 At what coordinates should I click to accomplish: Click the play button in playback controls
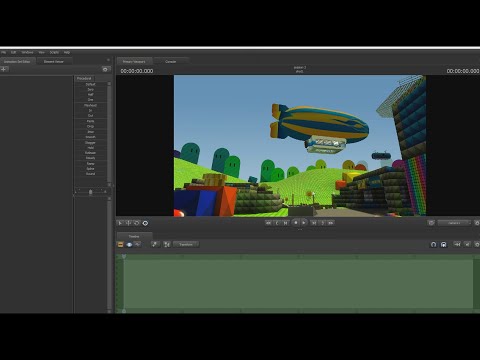pos(304,223)
